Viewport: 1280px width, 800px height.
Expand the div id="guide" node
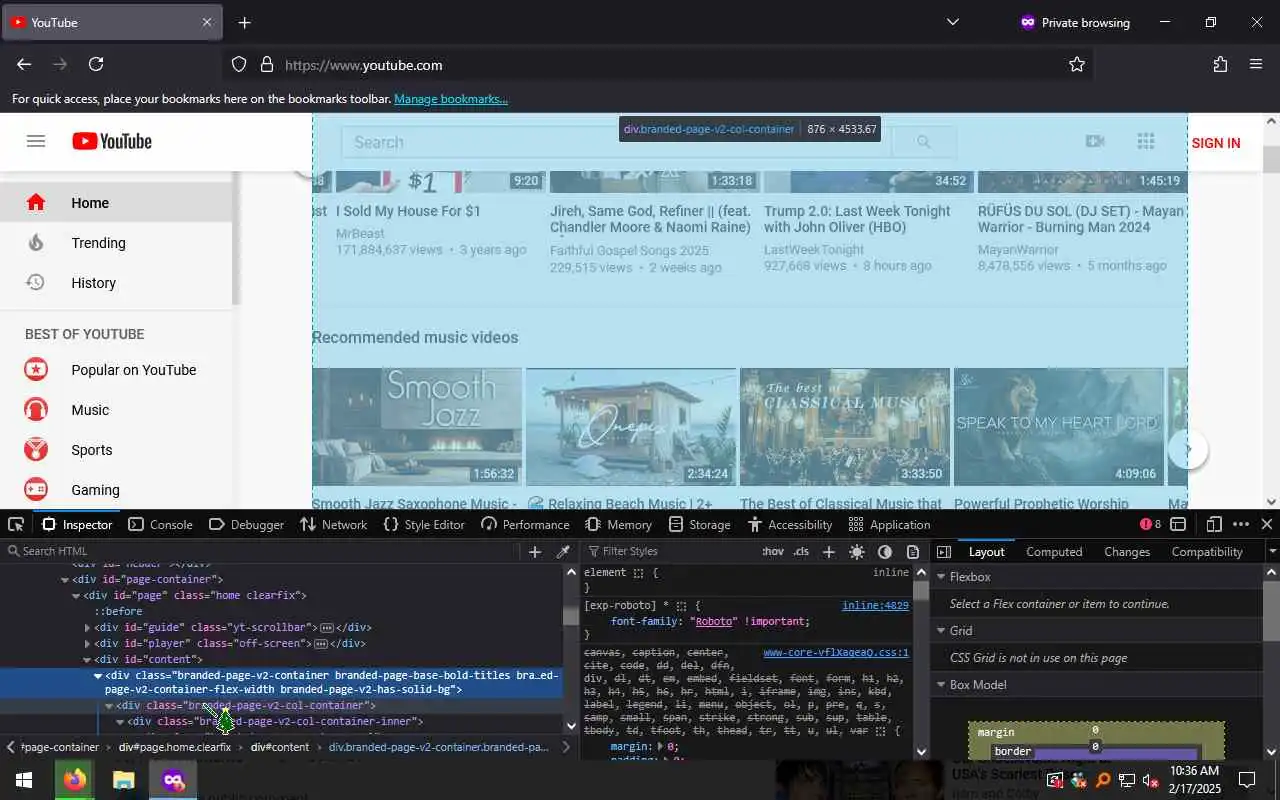pyautogui.click(x=88, y=628)
